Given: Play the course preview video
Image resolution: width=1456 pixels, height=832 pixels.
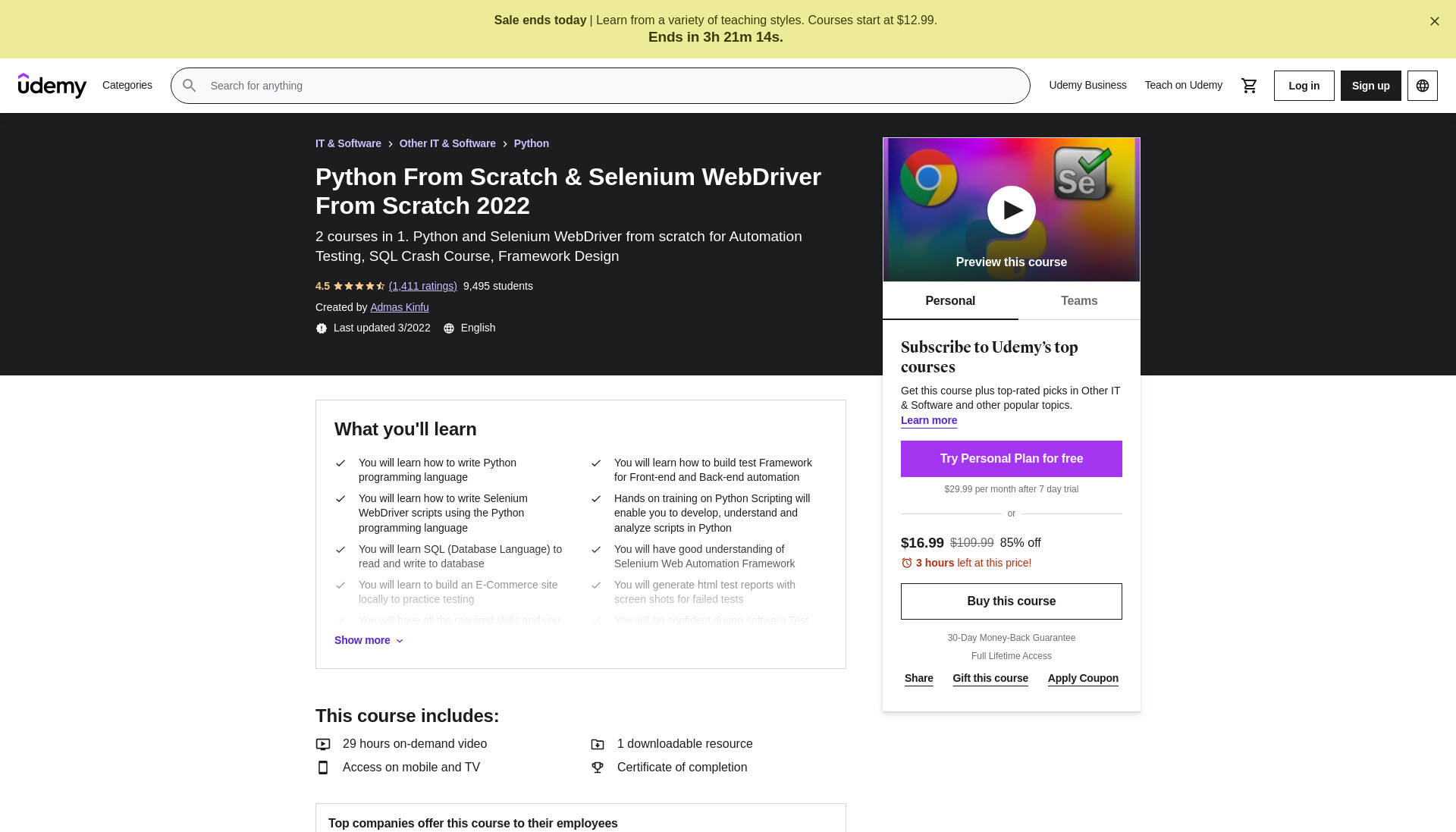Looking at the screenshot, I should [1011, 210].
